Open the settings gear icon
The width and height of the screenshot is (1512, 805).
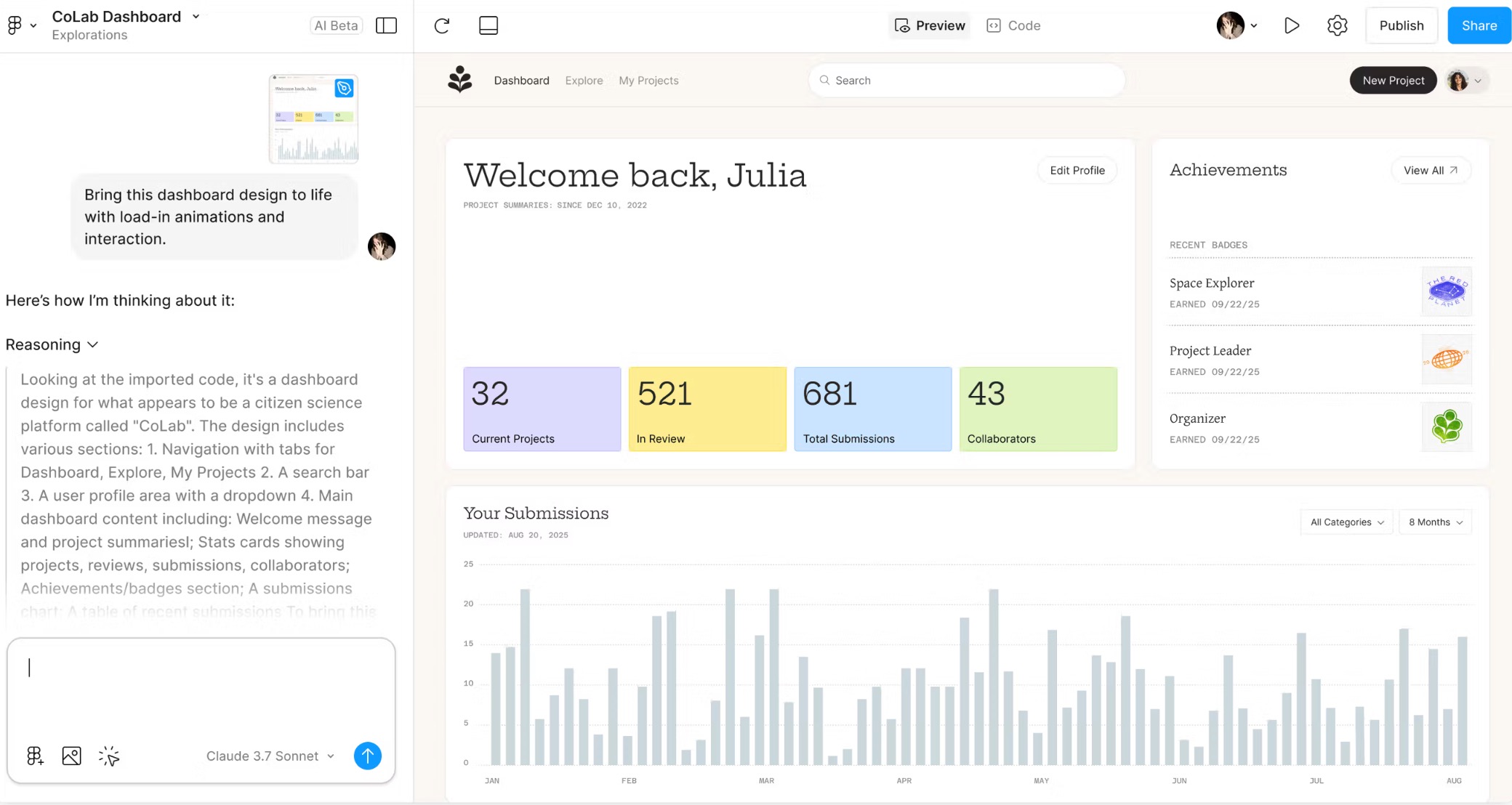(1337, 25)
